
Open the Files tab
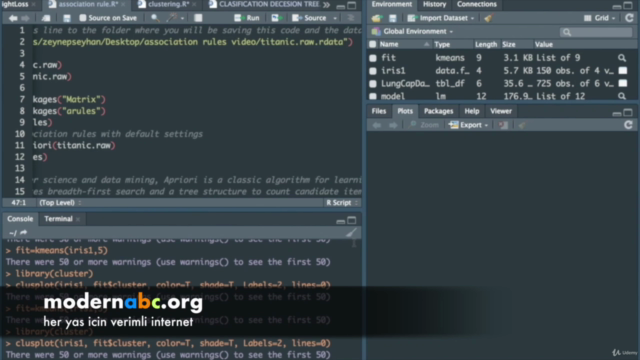379,111
